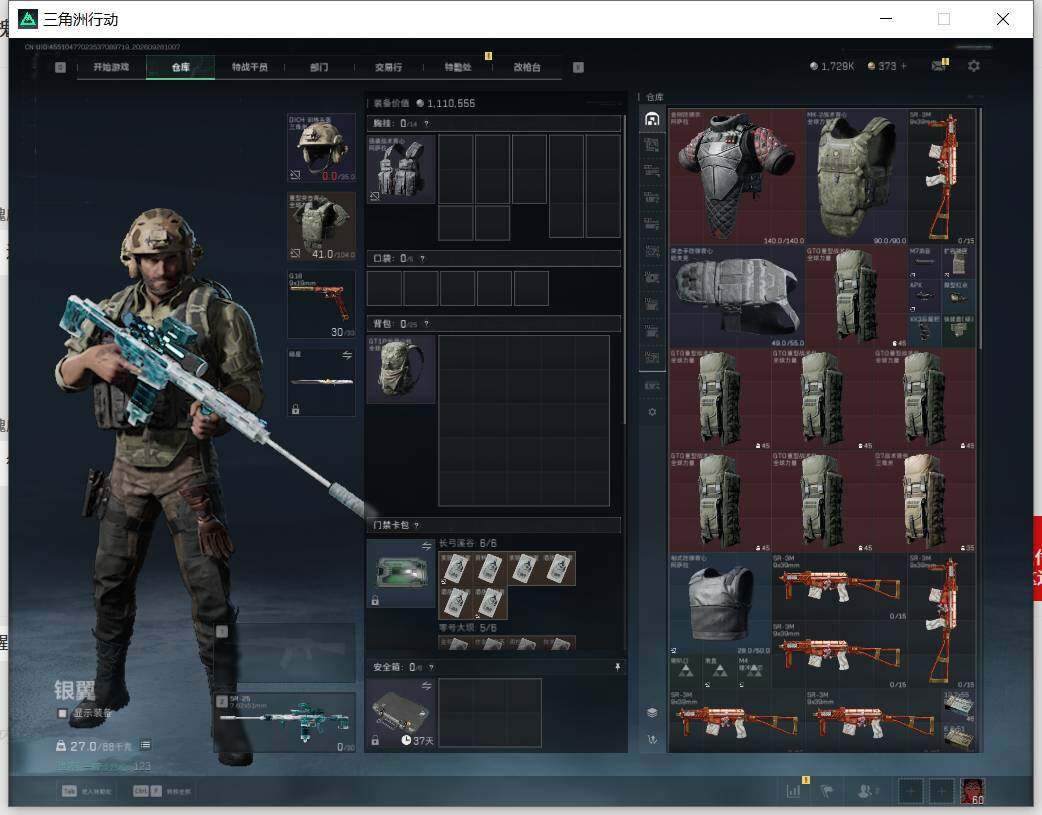Viewport: 1042px width, 815px height.
Task: Select the locked melee knife slot
Action: pos(322,382)
